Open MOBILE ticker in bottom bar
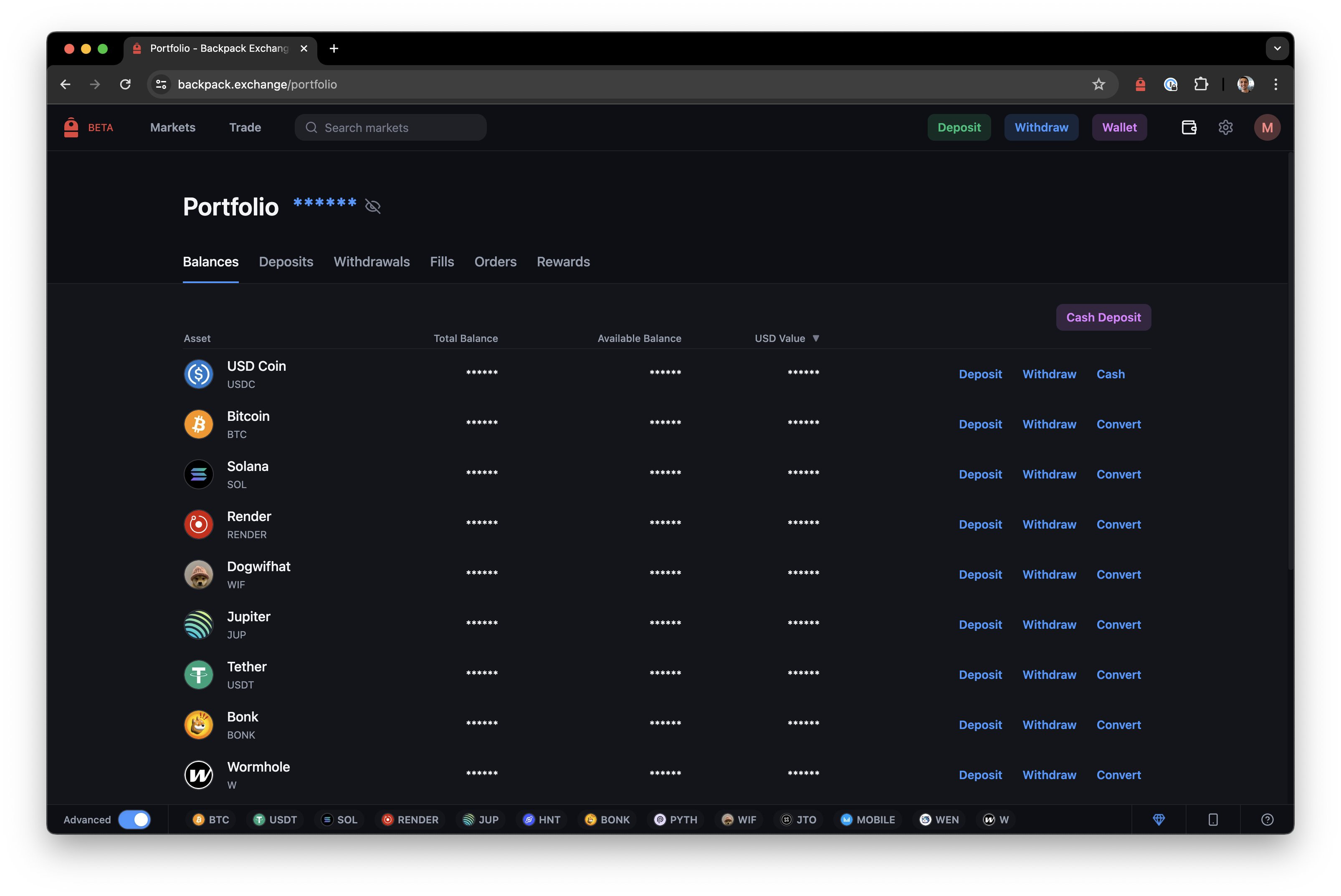Image resolution: width=1341 pixels, height=896 pixels. [868, 820]
